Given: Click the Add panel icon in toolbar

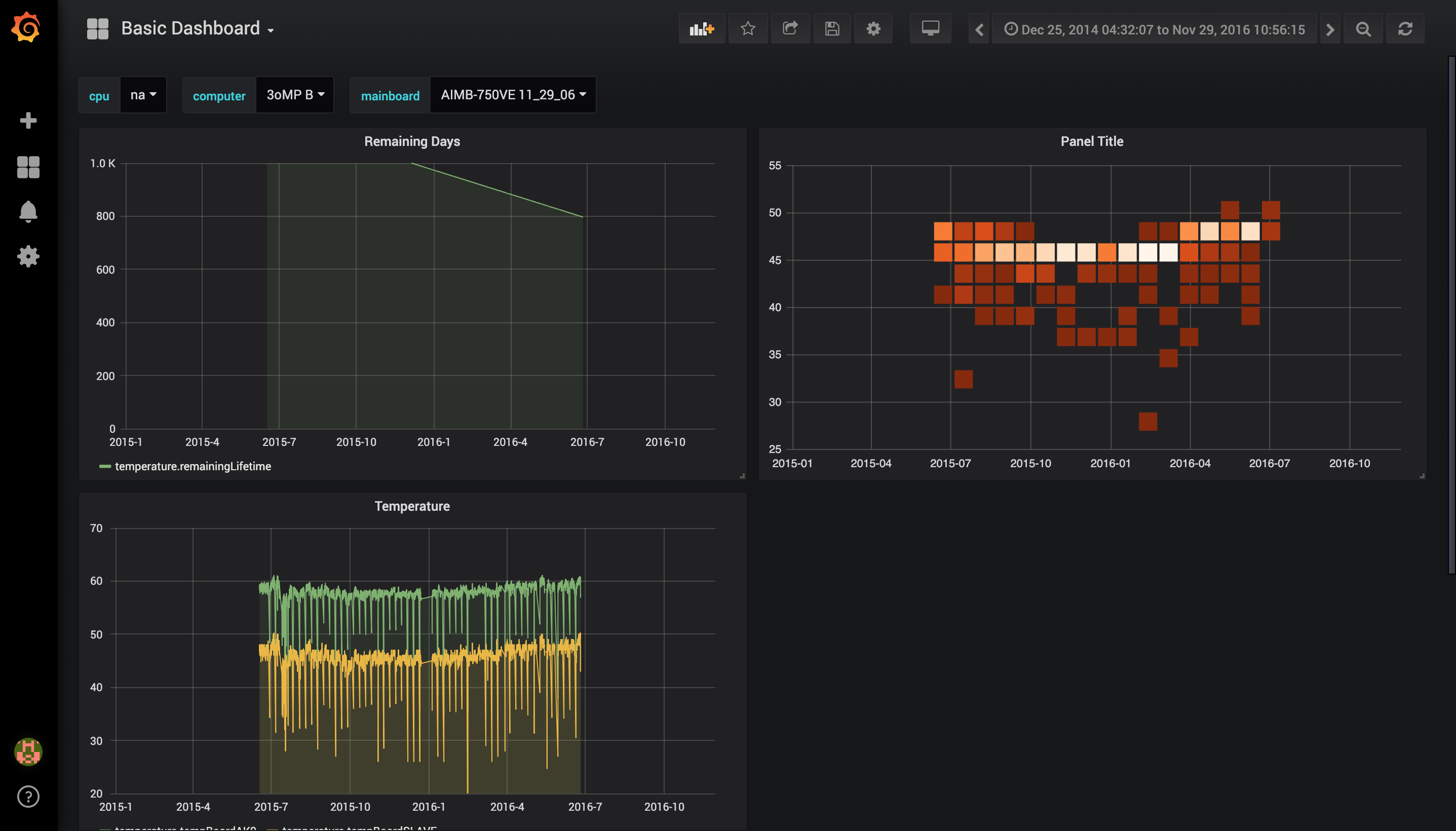Looking at the screenshot, I should click(x=701, y=29).
